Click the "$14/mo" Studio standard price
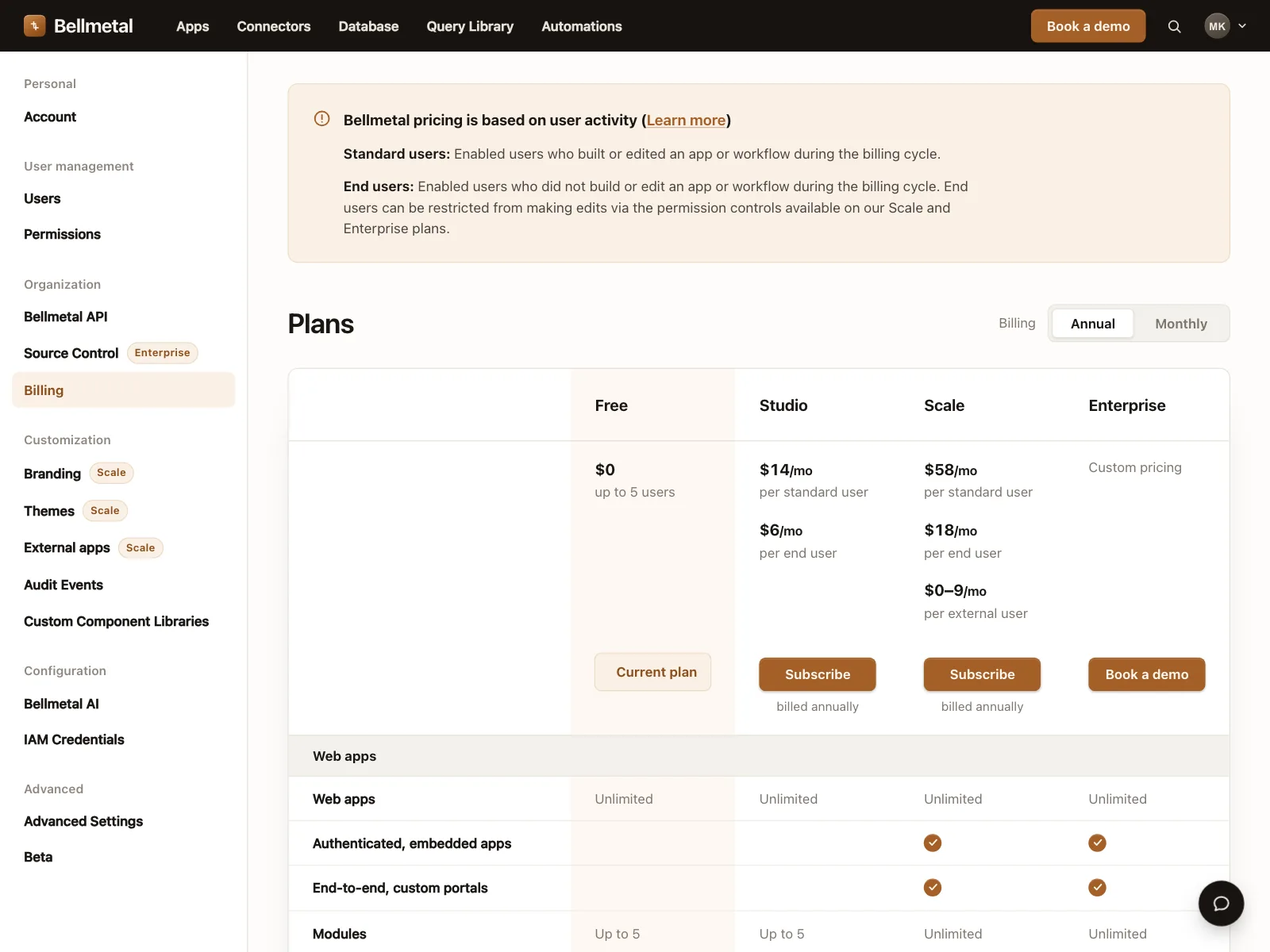This screenshot has width=1270, height=952. 786,470
